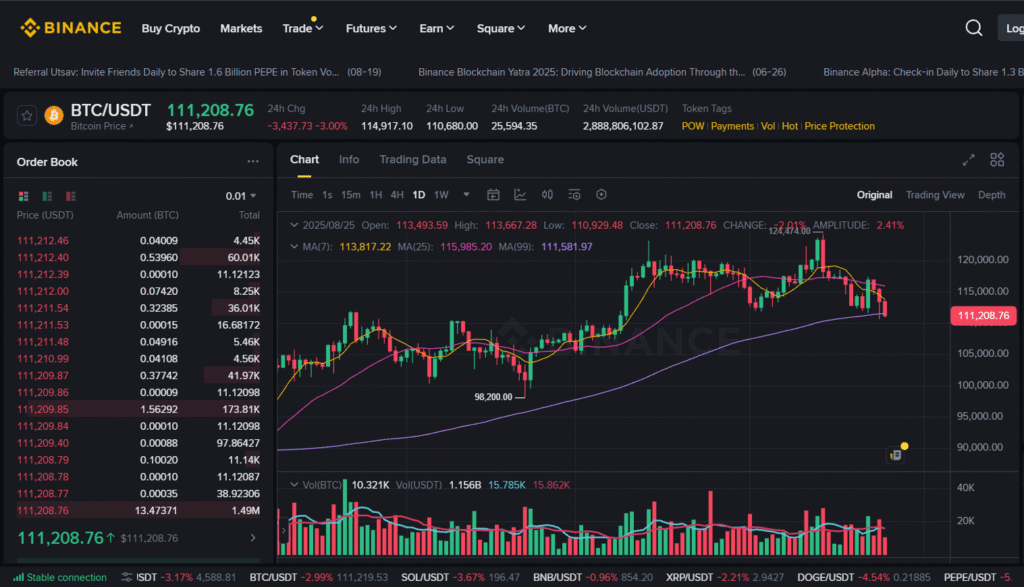Click the Bitcoin Price link
Viewport: 1024px width, 587px height.
click(98, 127)
